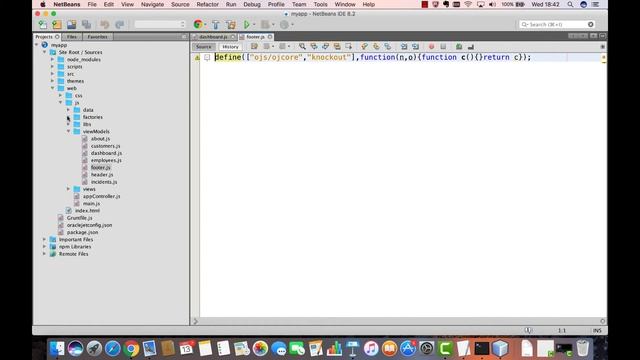This screenshot has width=640, height=360.
Task: Click the Shift Line Right icon
Action: pyautogui.click(x=415, y=47)
